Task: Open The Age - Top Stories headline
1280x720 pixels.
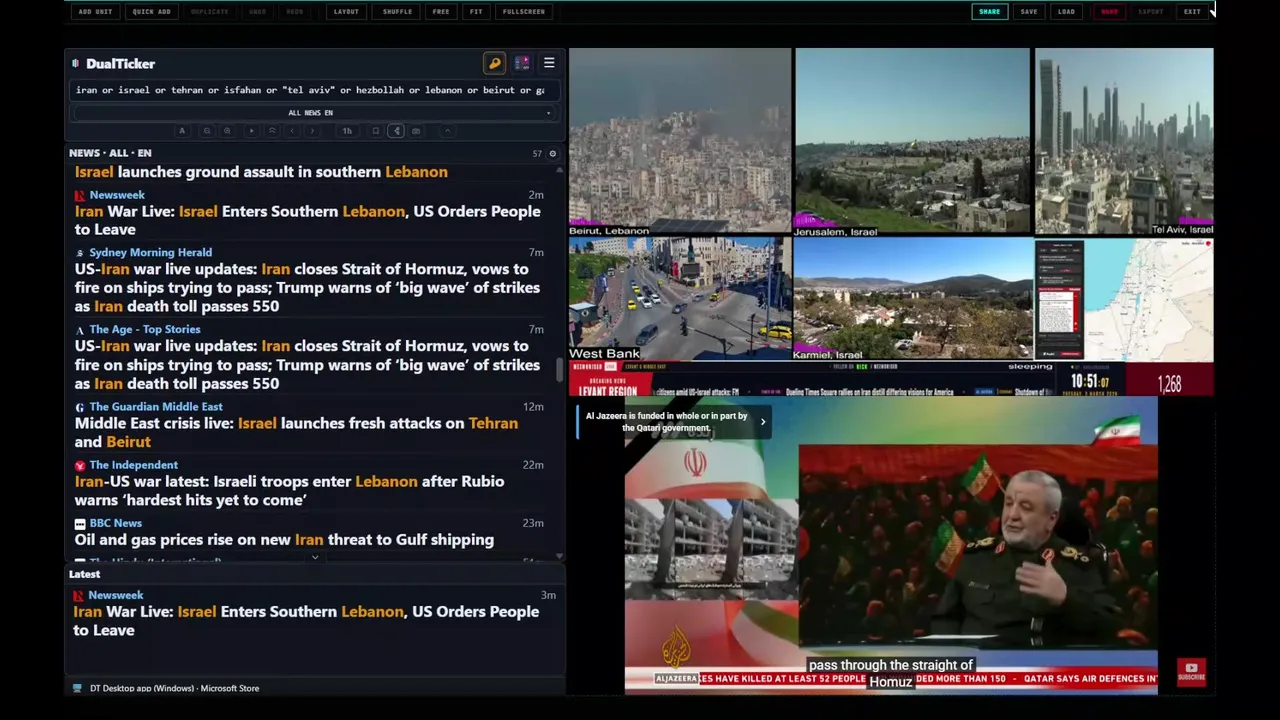Action: pyautogui.click(x=307, y=365)
